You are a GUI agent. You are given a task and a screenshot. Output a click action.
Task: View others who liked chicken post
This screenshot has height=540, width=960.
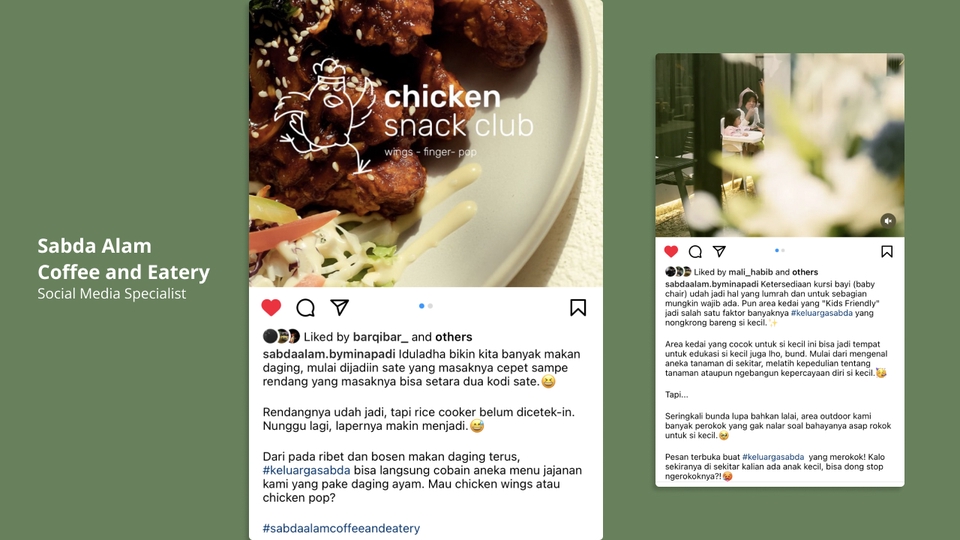click(x=454, y=337)
